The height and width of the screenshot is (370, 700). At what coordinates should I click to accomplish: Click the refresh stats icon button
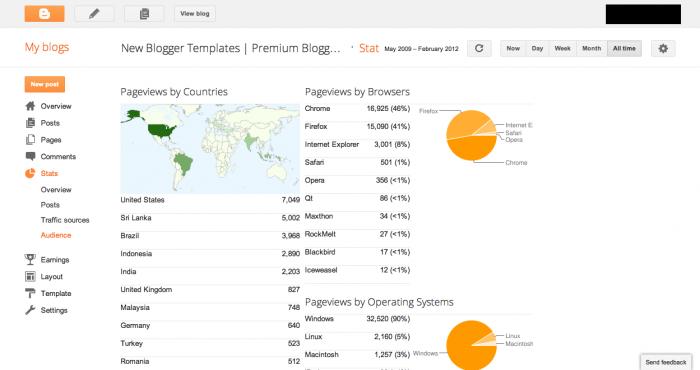tap(479, 48)
